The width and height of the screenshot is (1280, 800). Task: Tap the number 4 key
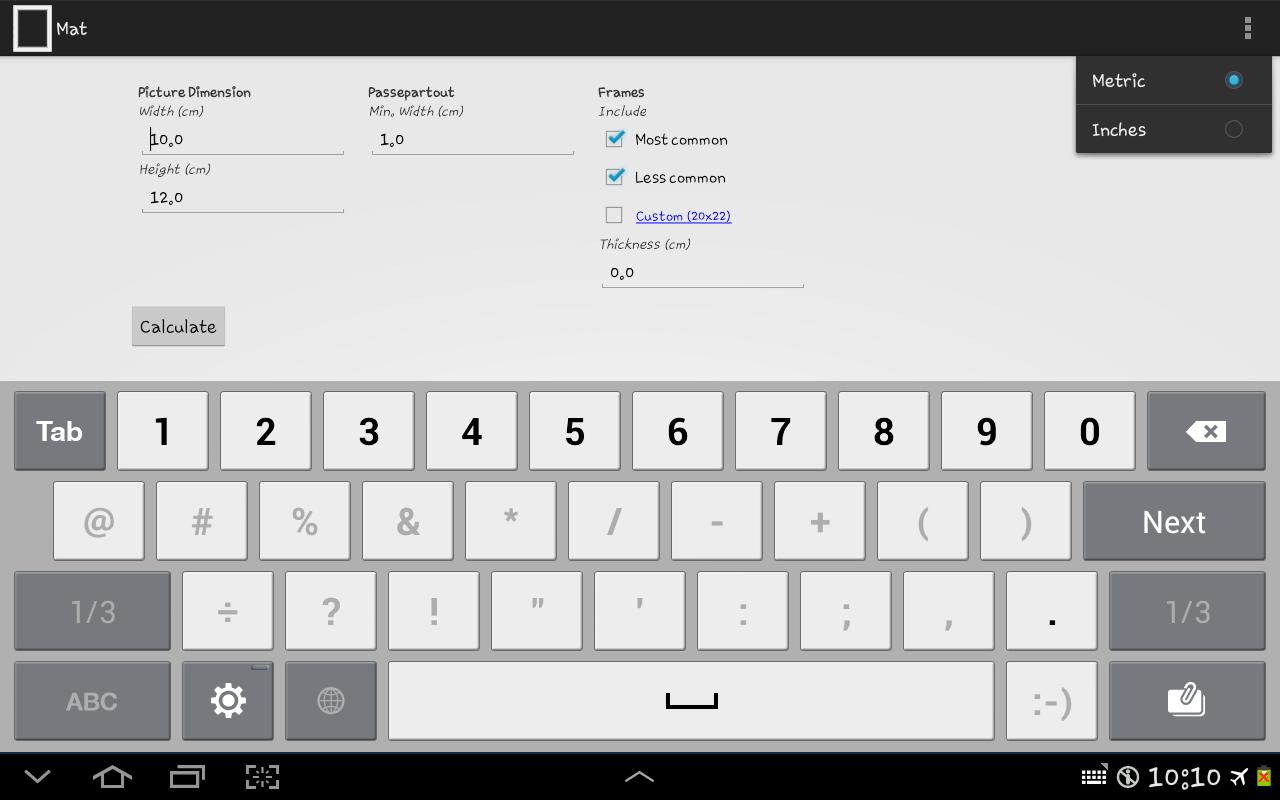pos(471,431)
